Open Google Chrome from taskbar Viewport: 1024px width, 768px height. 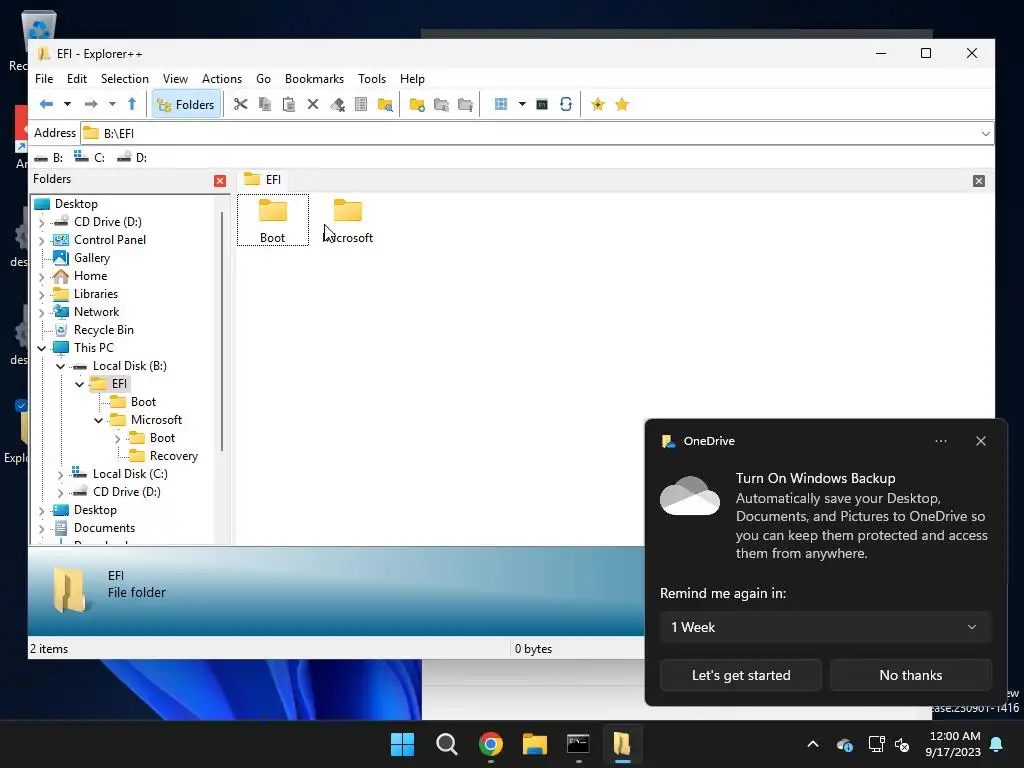pyautogui.click(x=490, y=744)
